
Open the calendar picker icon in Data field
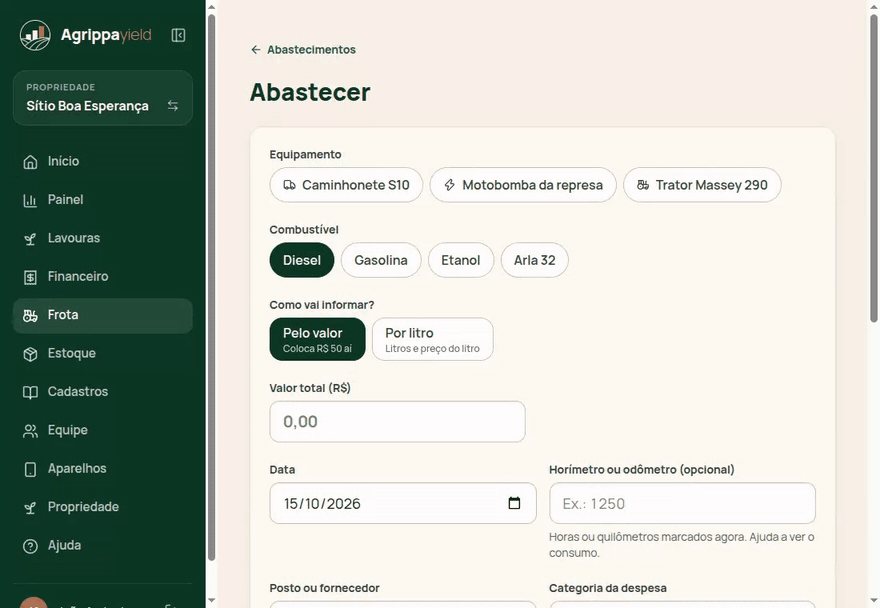pos(514,503)
